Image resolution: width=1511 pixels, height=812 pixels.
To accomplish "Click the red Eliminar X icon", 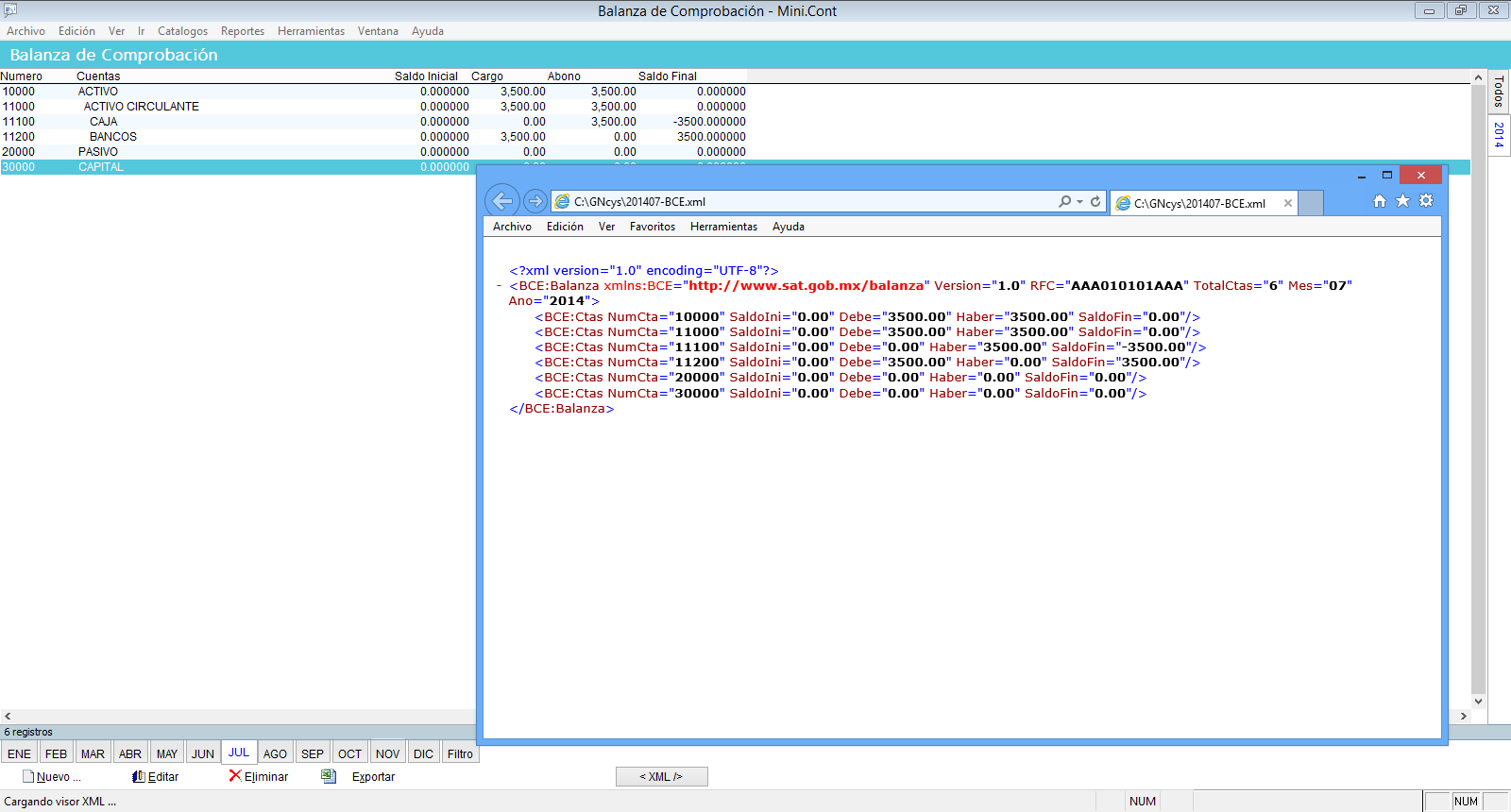I will click(x=235, y=775).
